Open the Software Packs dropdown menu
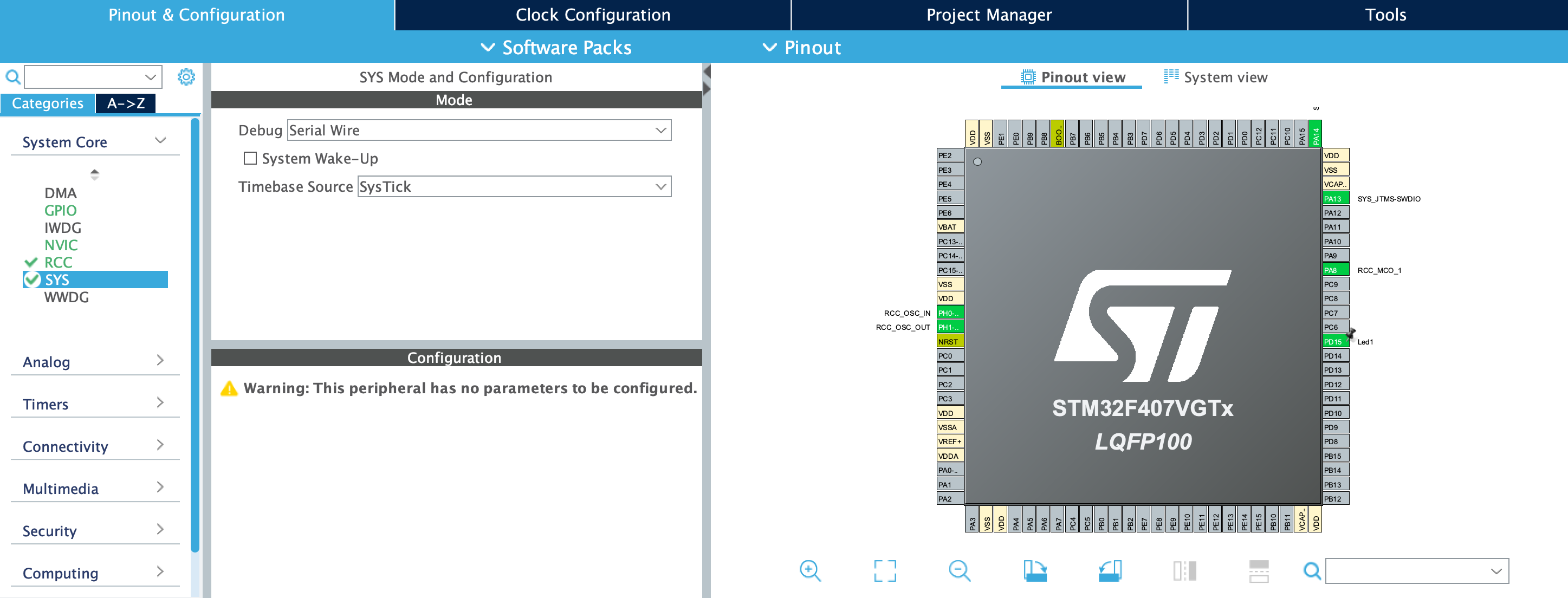The image size is (1568, 598). coord(556,48)
